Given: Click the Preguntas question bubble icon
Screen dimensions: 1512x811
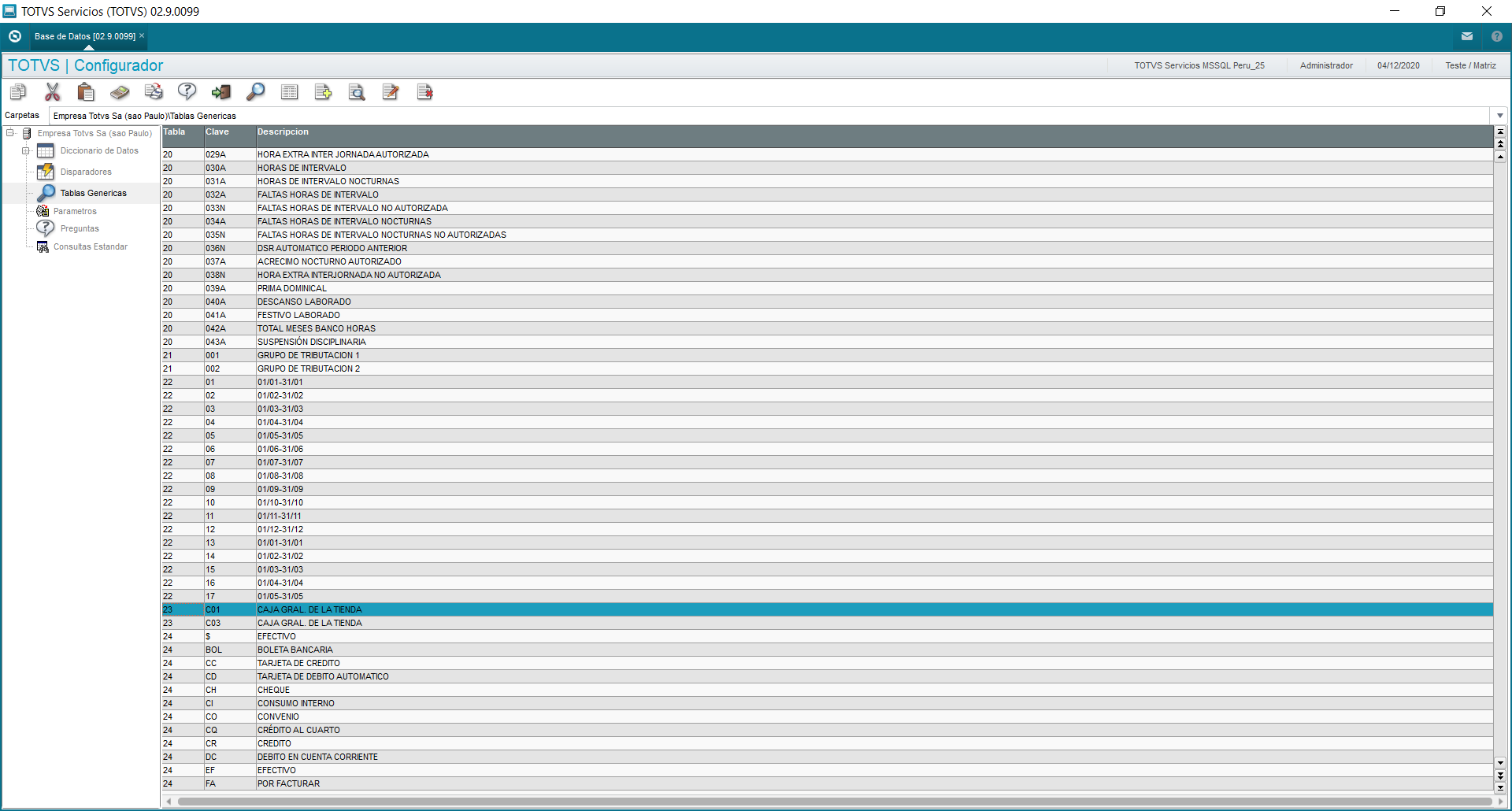Looking at the screenshot, I should (46, 228).
